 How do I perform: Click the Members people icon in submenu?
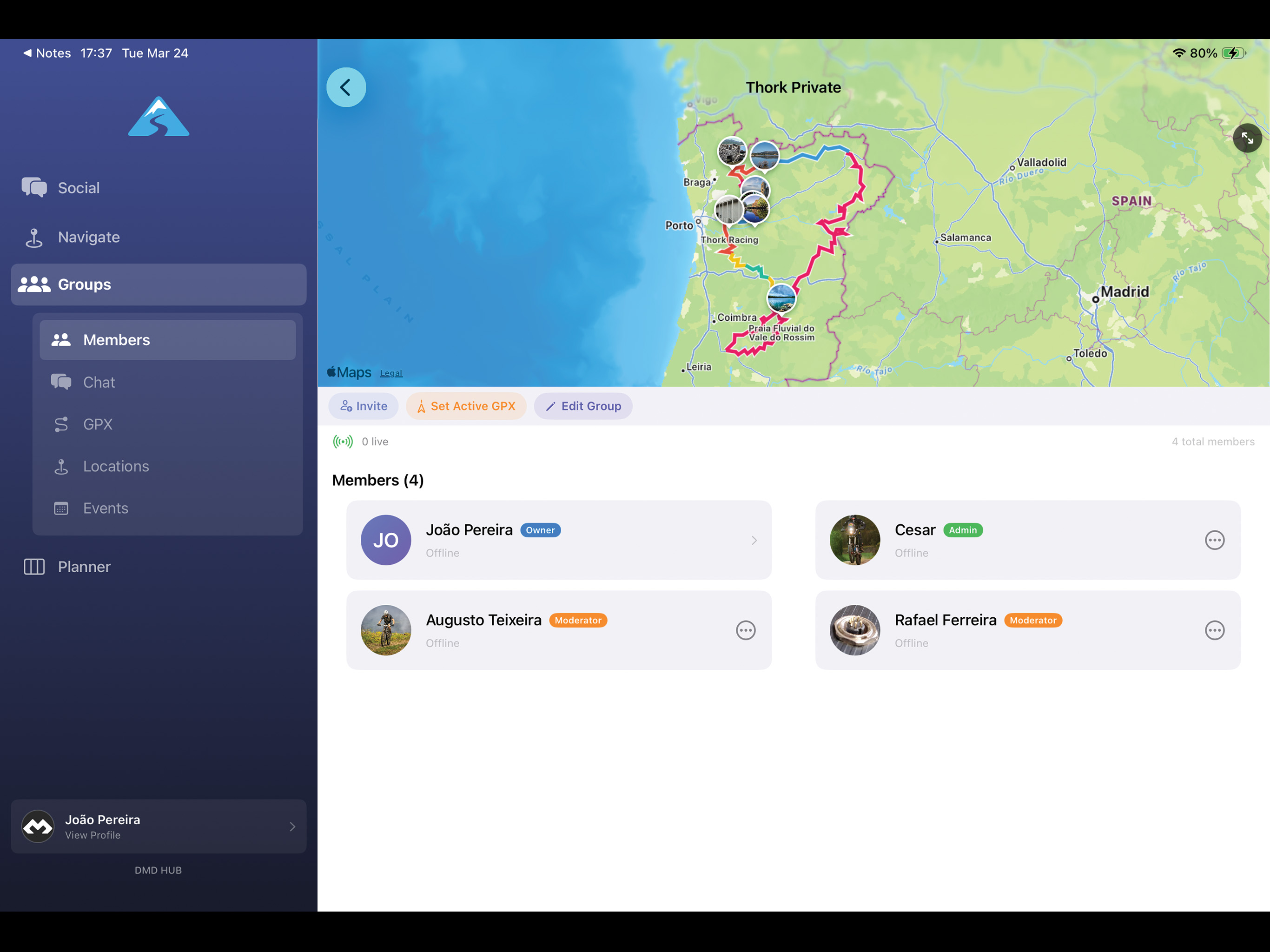click(x=61, y=340)
